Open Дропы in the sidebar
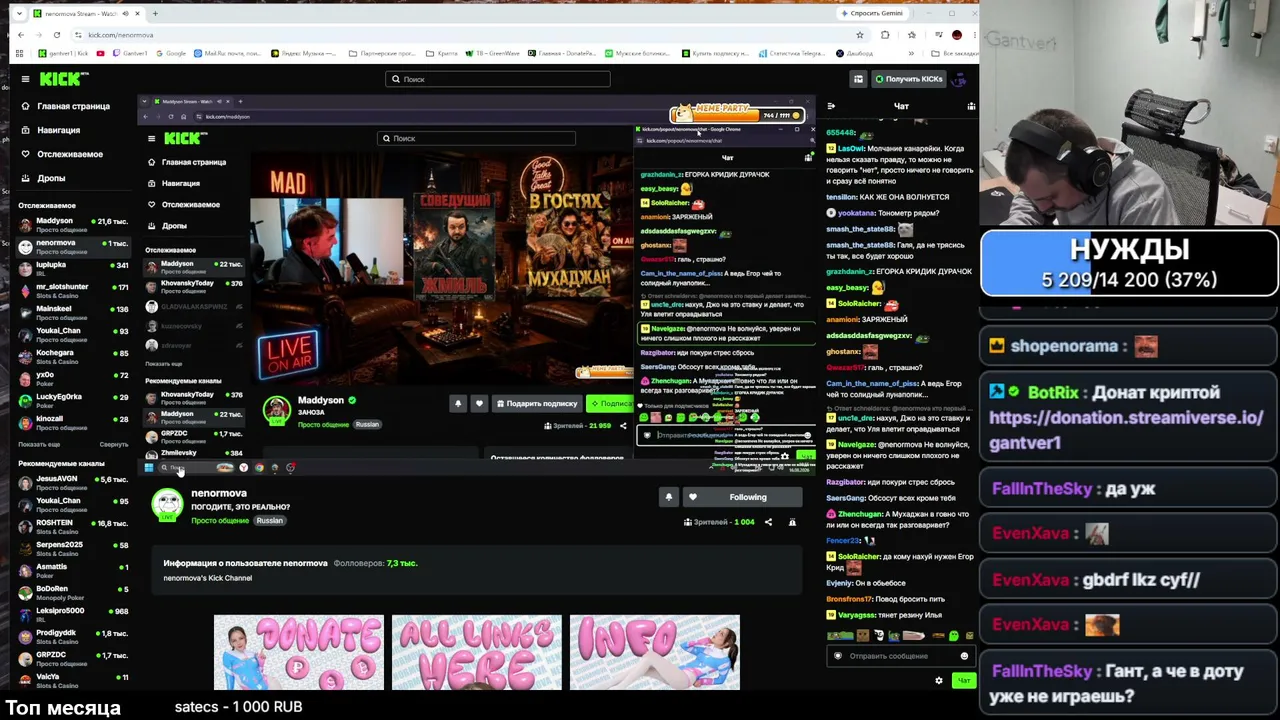1280x720 pixels. tap(42, 178)
